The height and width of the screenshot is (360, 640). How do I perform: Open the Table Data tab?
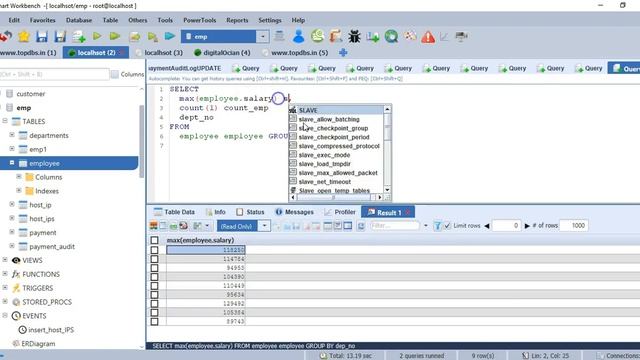coord(174,212)
